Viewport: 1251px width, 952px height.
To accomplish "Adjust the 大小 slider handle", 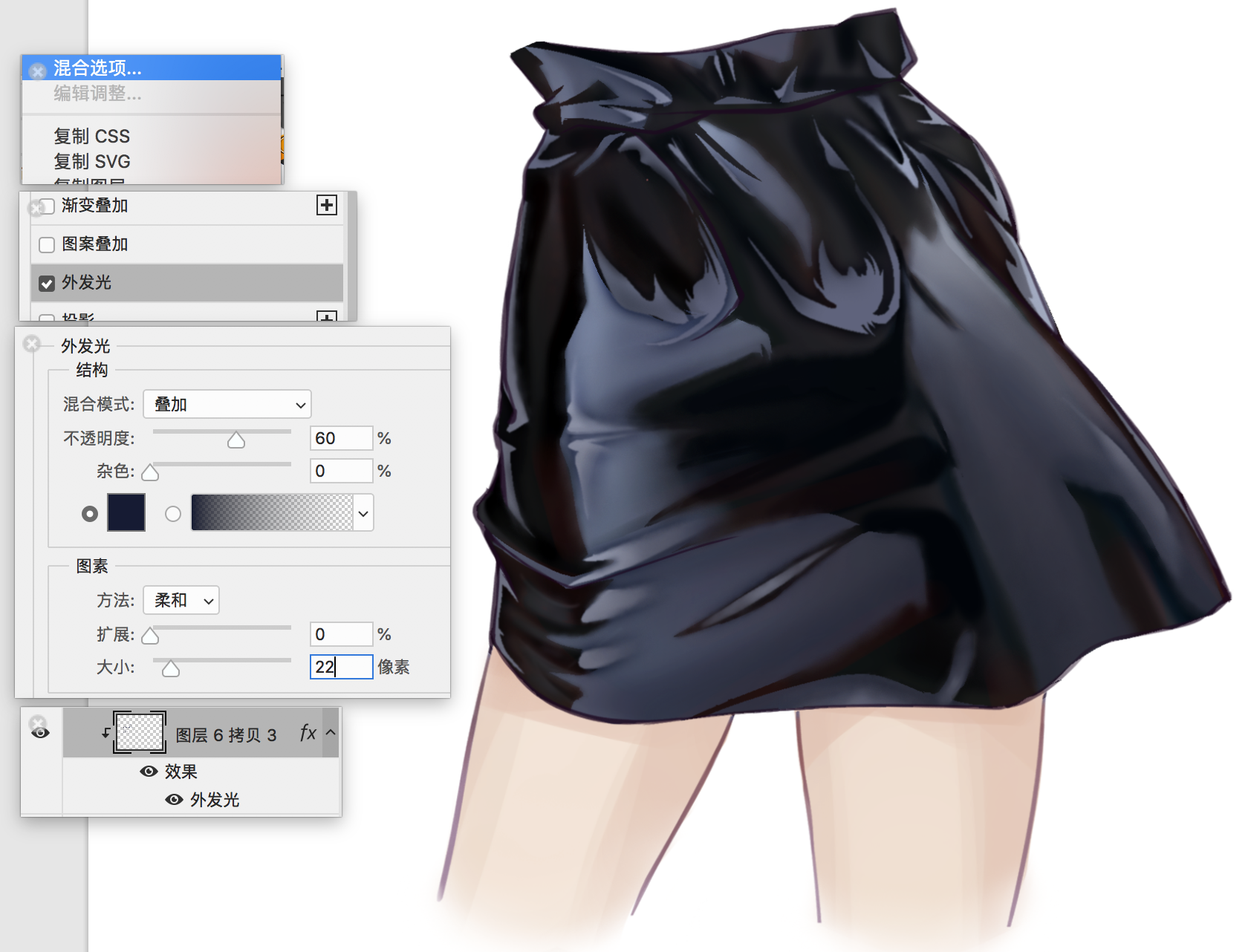I will point(171,669).
